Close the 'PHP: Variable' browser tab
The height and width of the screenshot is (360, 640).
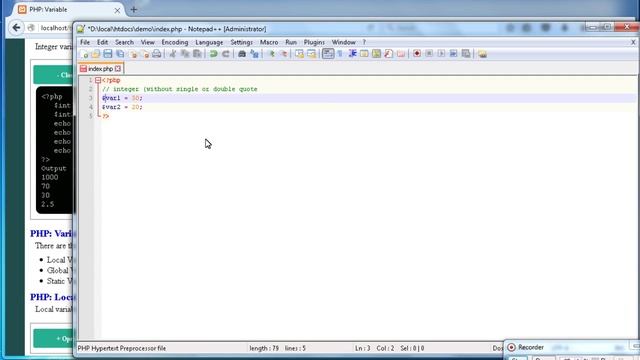tap(117, 10)
